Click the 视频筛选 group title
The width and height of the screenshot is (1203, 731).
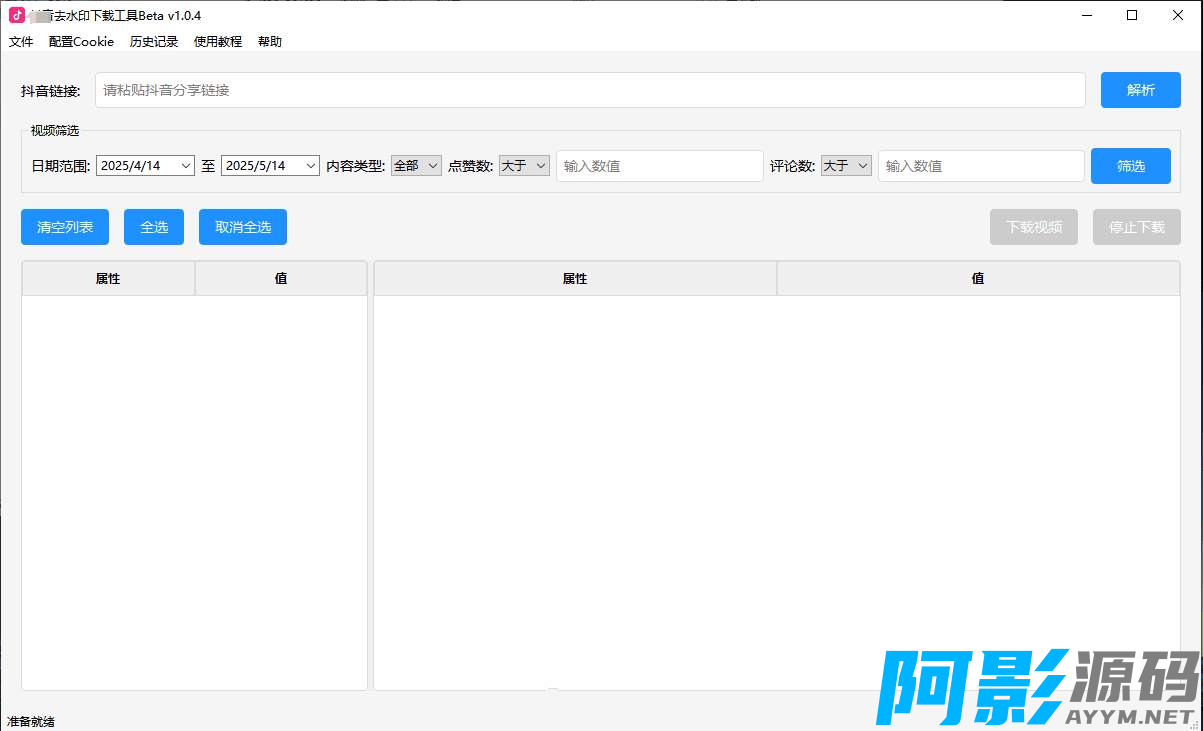click(x=55, y=131)
